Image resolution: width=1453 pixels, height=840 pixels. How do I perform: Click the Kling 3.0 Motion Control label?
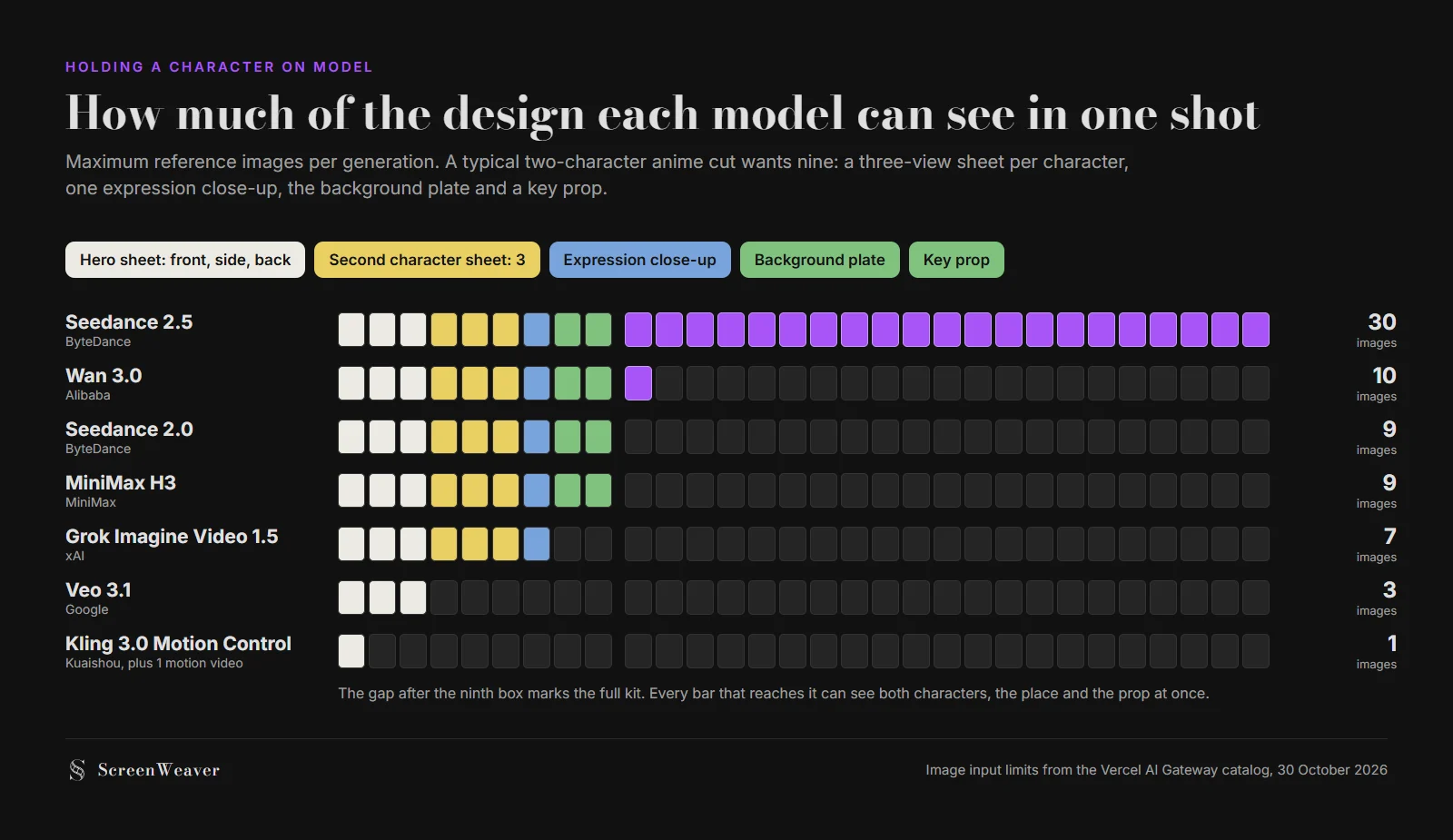click(178, 644)
